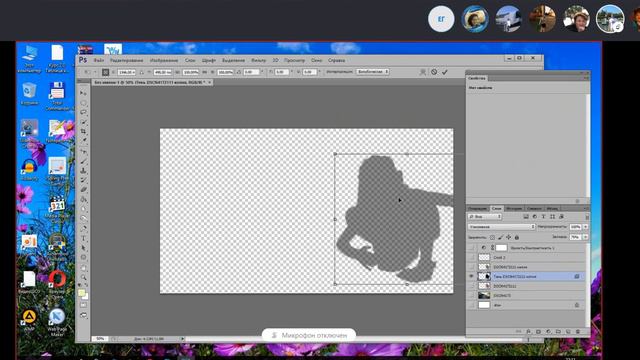Create a new layer icon

[x=568, y=331]
